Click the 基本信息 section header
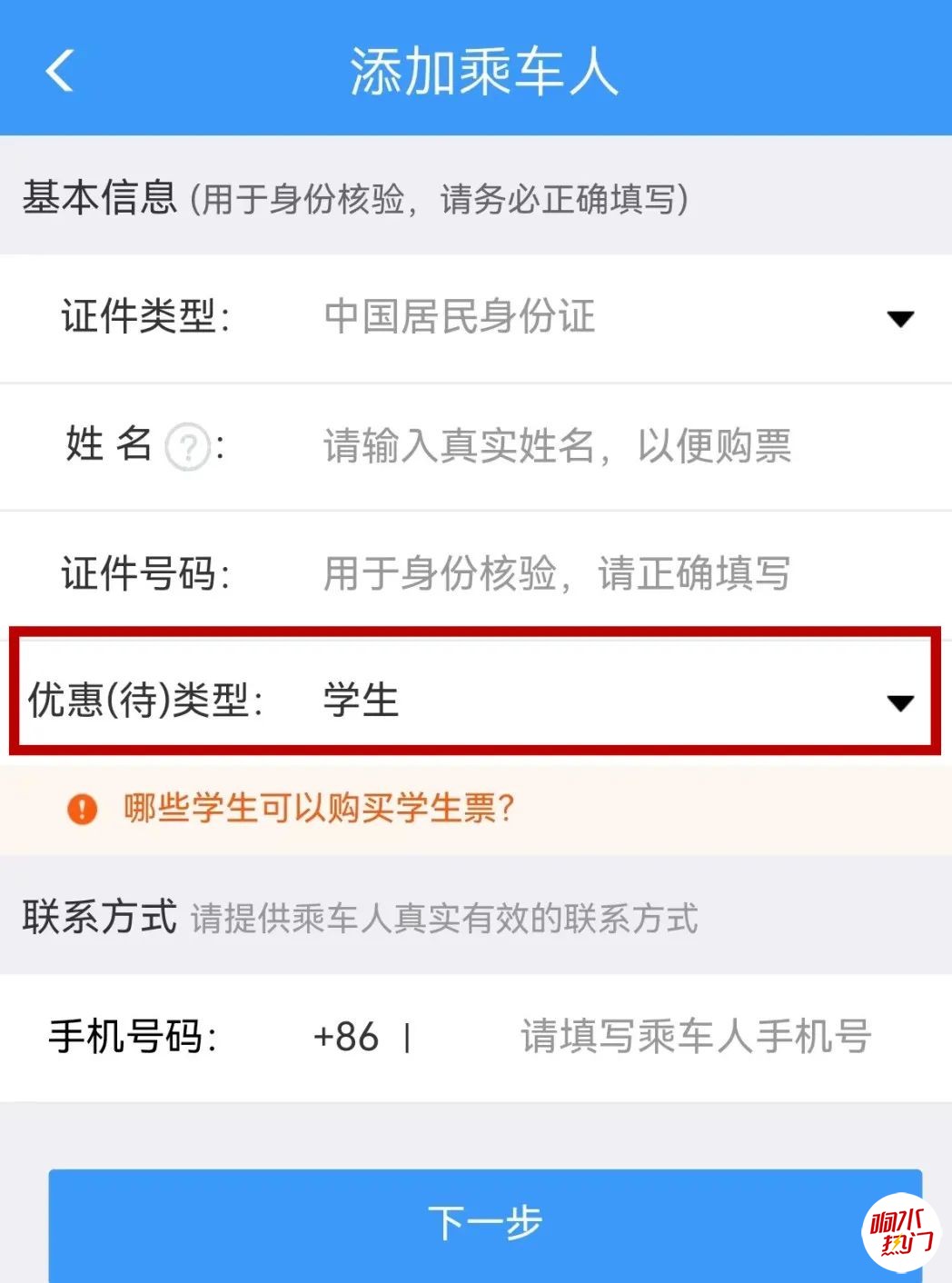Image resolution: width=952 pixels, height=1283 pixels. (100, 197)
